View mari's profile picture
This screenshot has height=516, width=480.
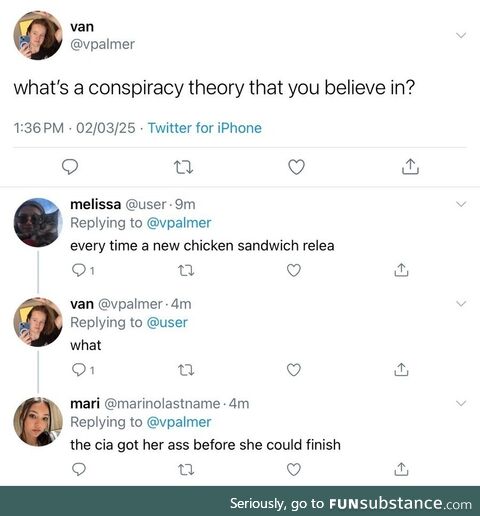pyautogui.click(x=38, y=422)
